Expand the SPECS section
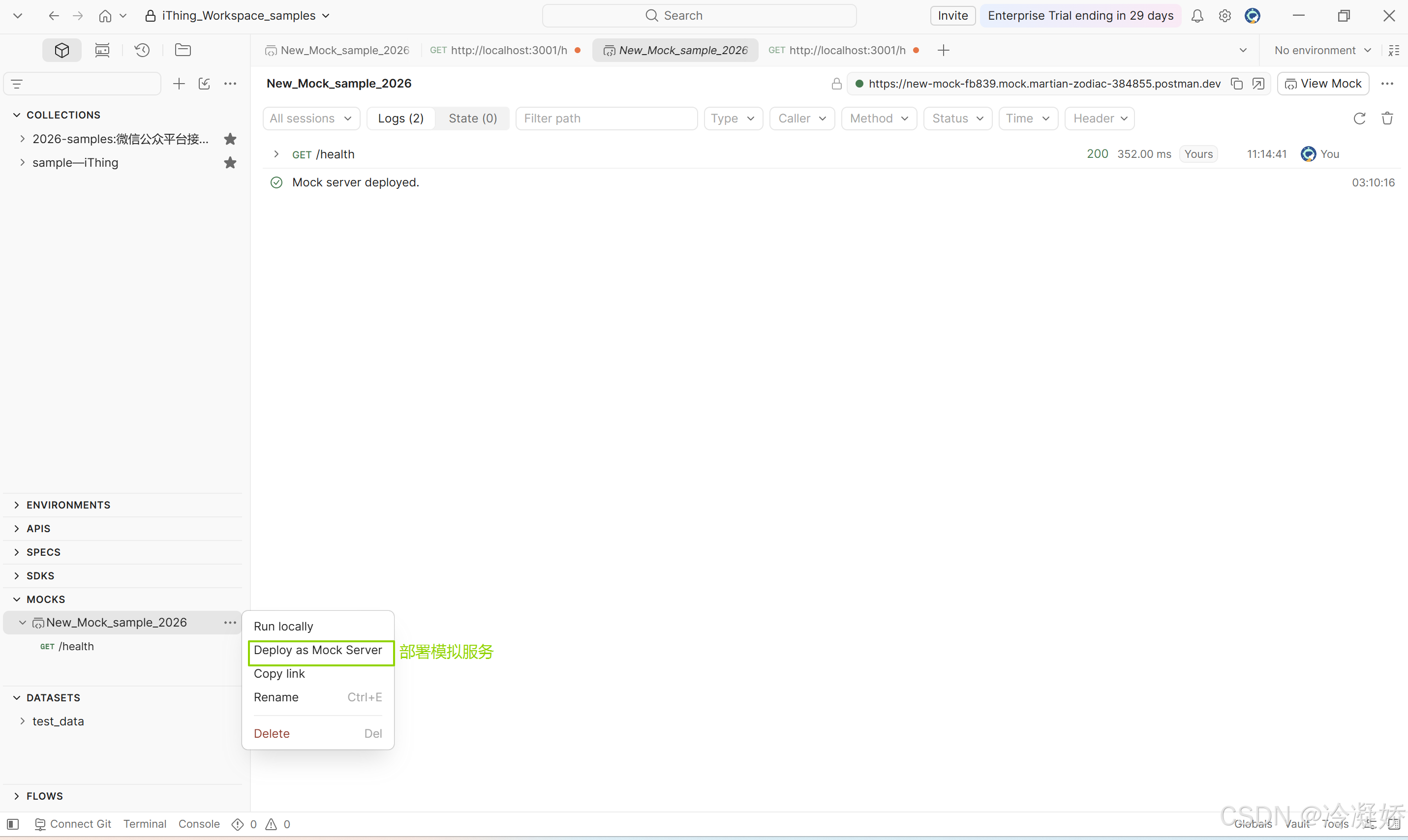The height and width of the screenshot is (840, 1408). (x=17, y=552)
